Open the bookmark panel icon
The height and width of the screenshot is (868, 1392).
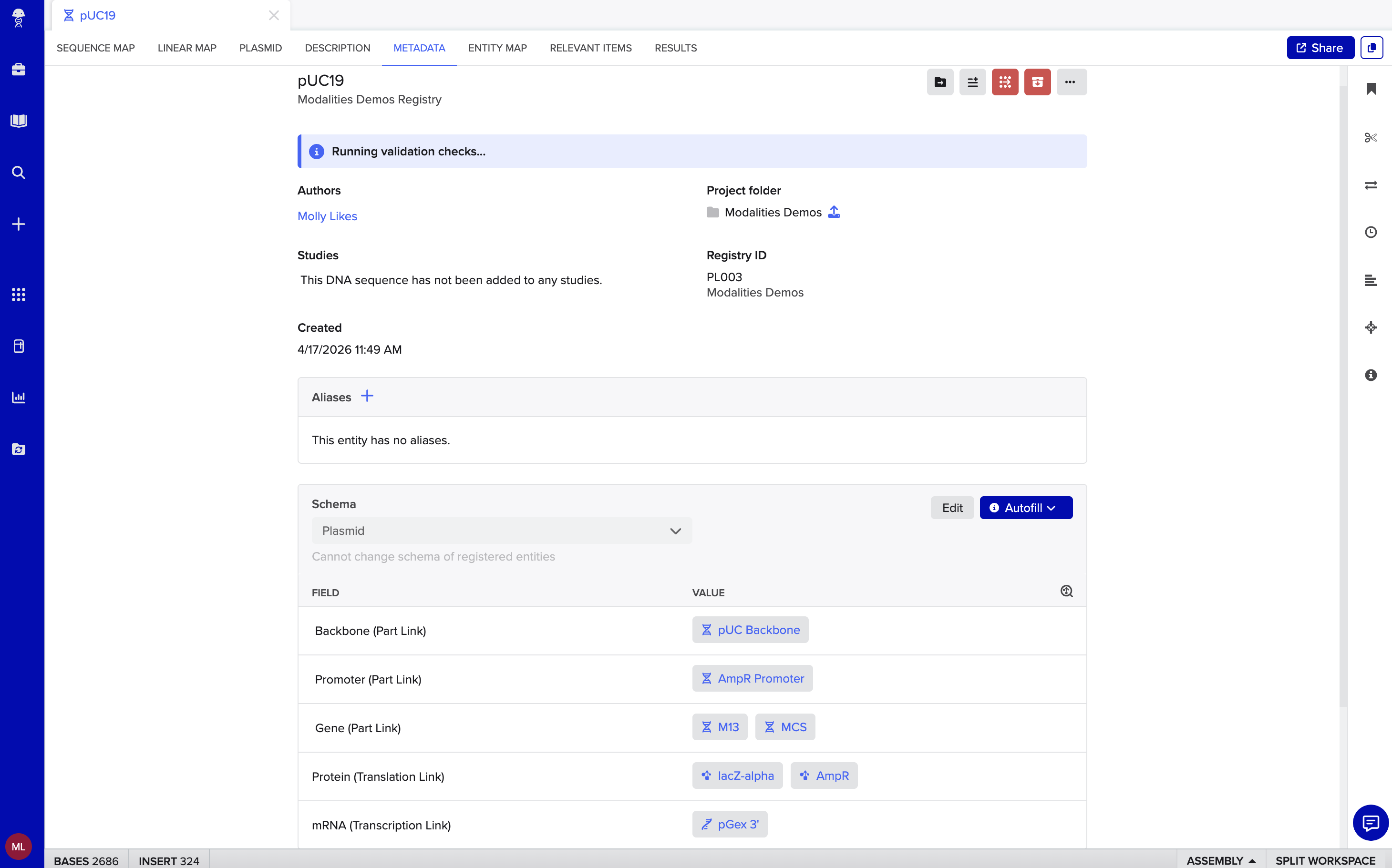click(x=1371, y=89)
